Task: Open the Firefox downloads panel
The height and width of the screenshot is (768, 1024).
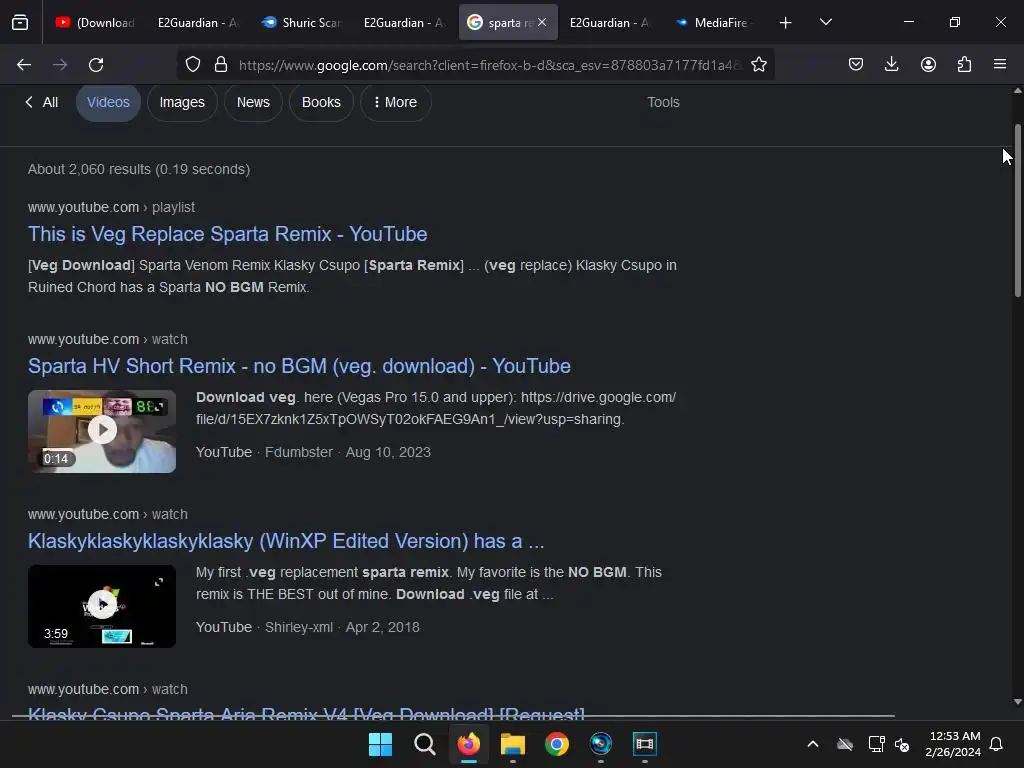Action: coord(891,64)
